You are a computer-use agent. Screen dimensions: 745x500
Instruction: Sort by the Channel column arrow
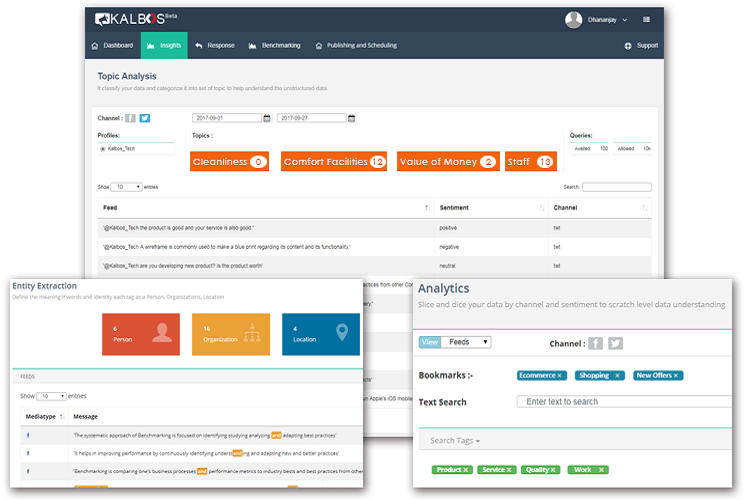pyautogui.click(x=645, y=208)
